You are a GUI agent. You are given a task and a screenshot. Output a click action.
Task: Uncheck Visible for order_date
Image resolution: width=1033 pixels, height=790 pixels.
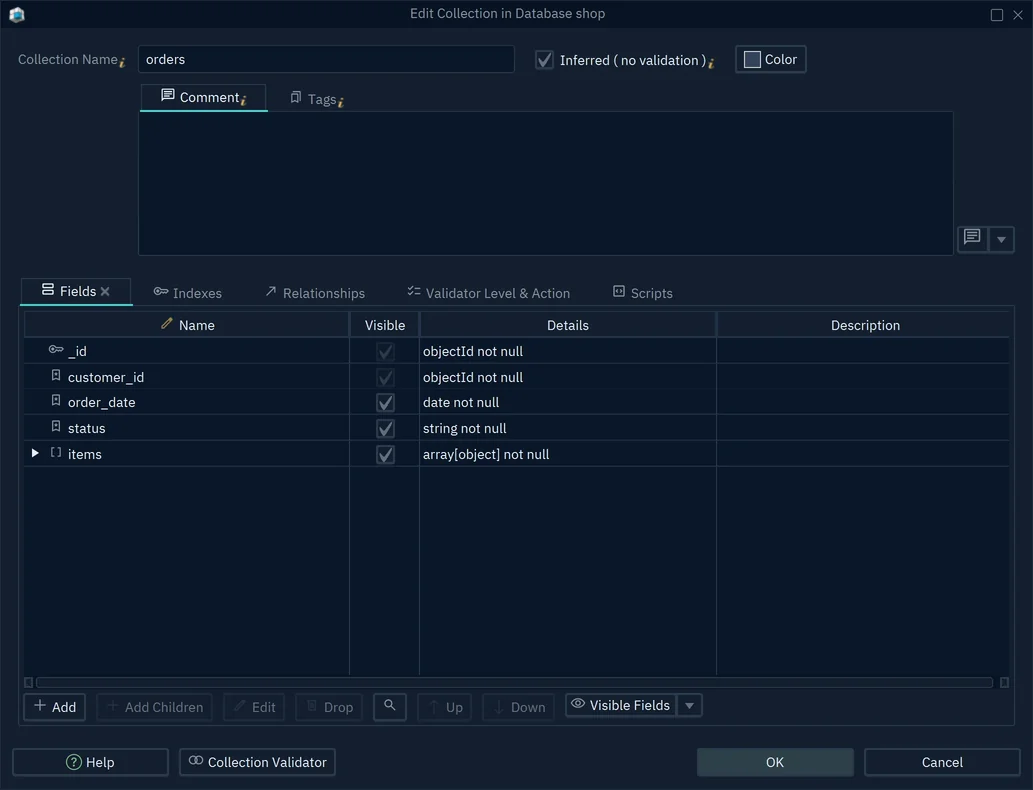pyautogui.click(x=385, y=402)
